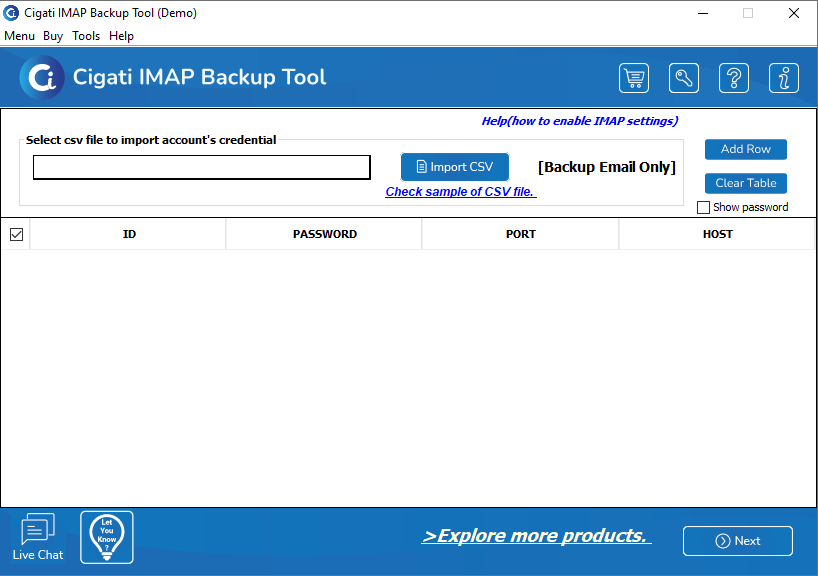Open the Menu menu
This screenshot has height=576, width=818.
(x=19, y=35)
